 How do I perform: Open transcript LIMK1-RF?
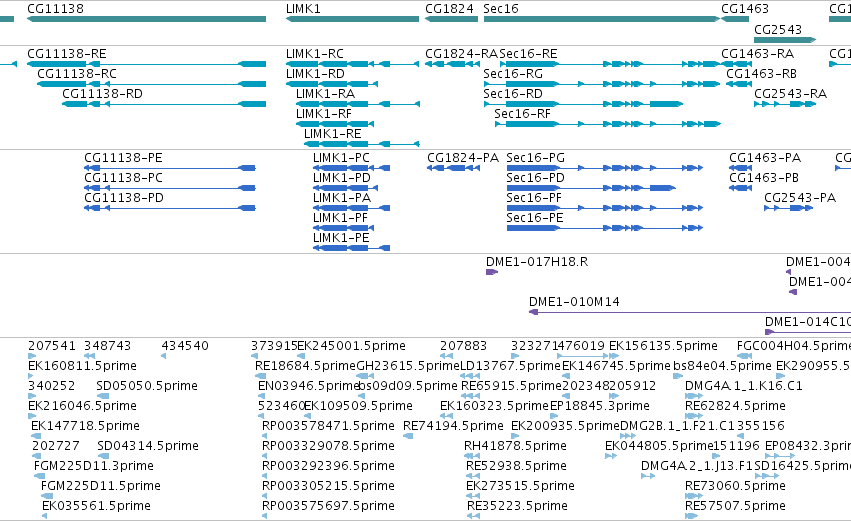[x=323, y=114]
